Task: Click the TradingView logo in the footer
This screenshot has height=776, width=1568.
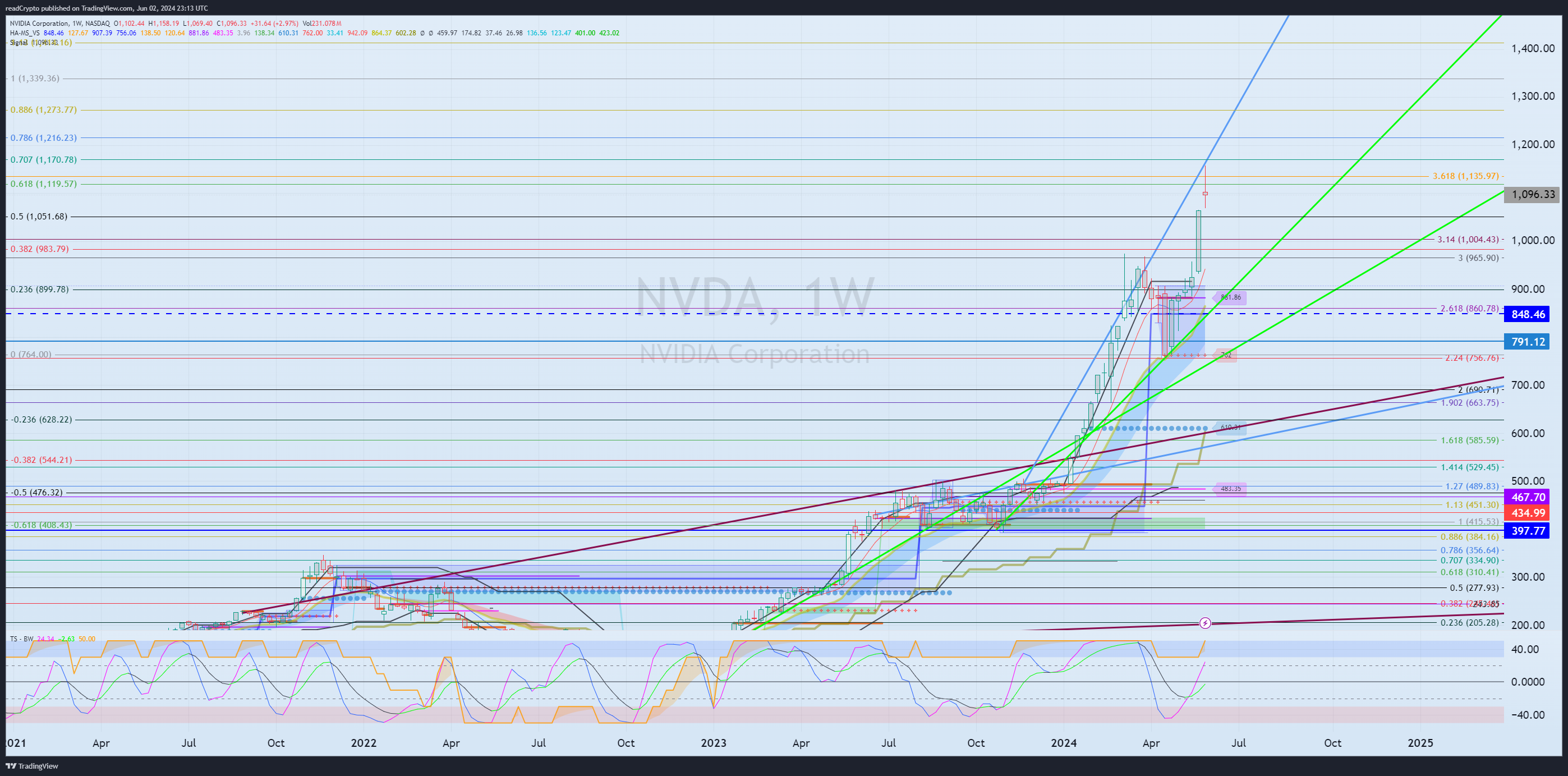Action: click(31, 766)
